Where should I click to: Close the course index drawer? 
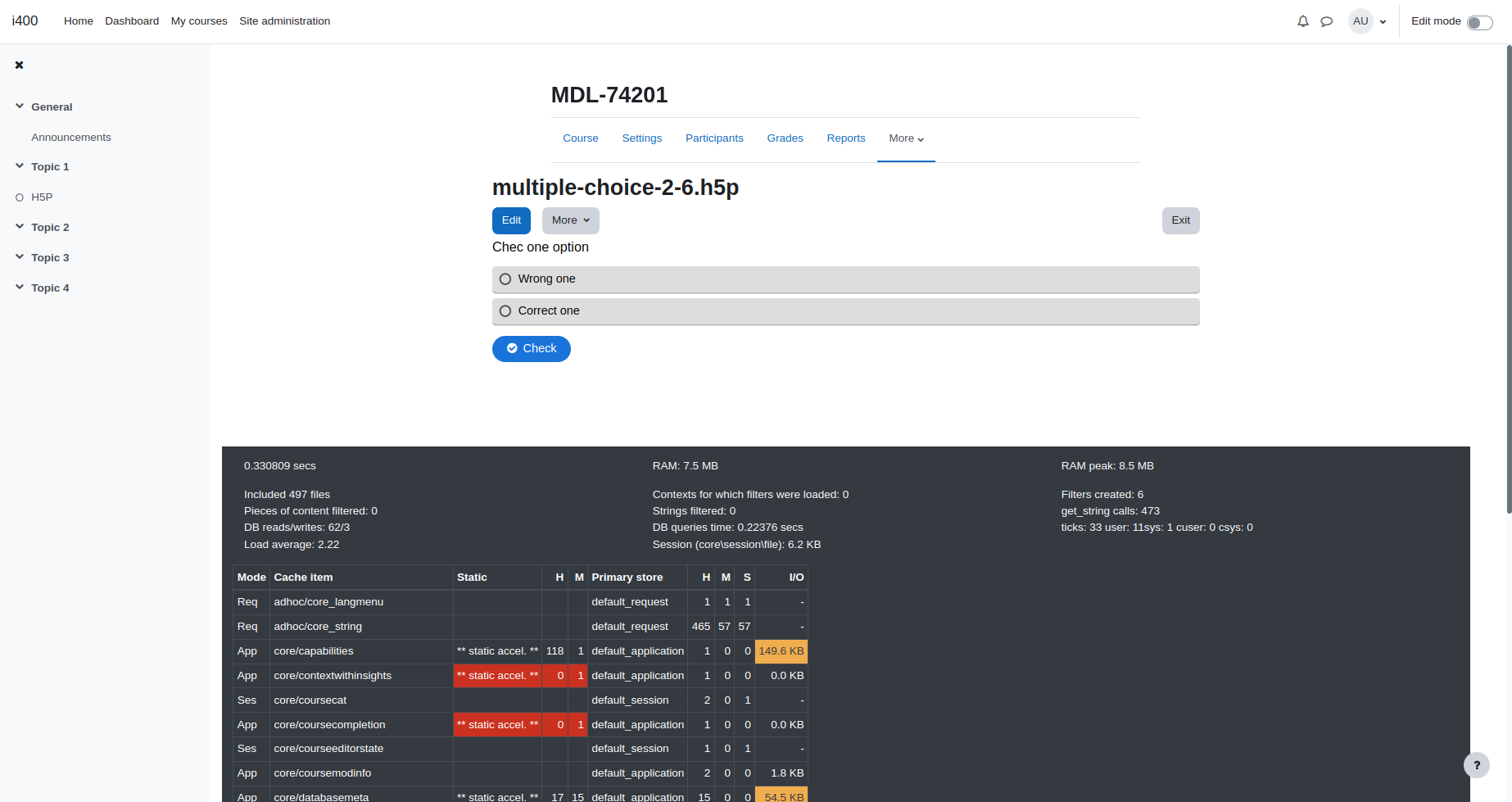19,65
